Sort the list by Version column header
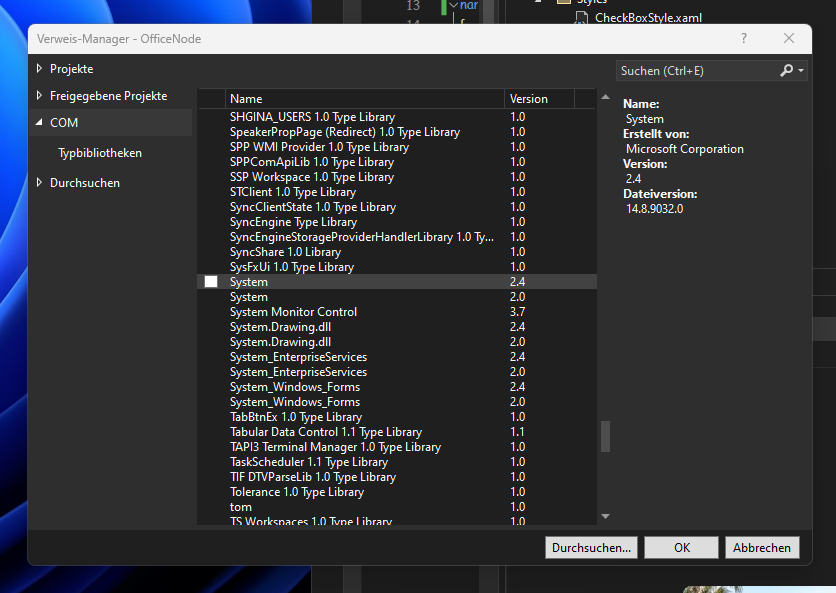Screen dimensions: 836x593 click(x=539, y=99)
